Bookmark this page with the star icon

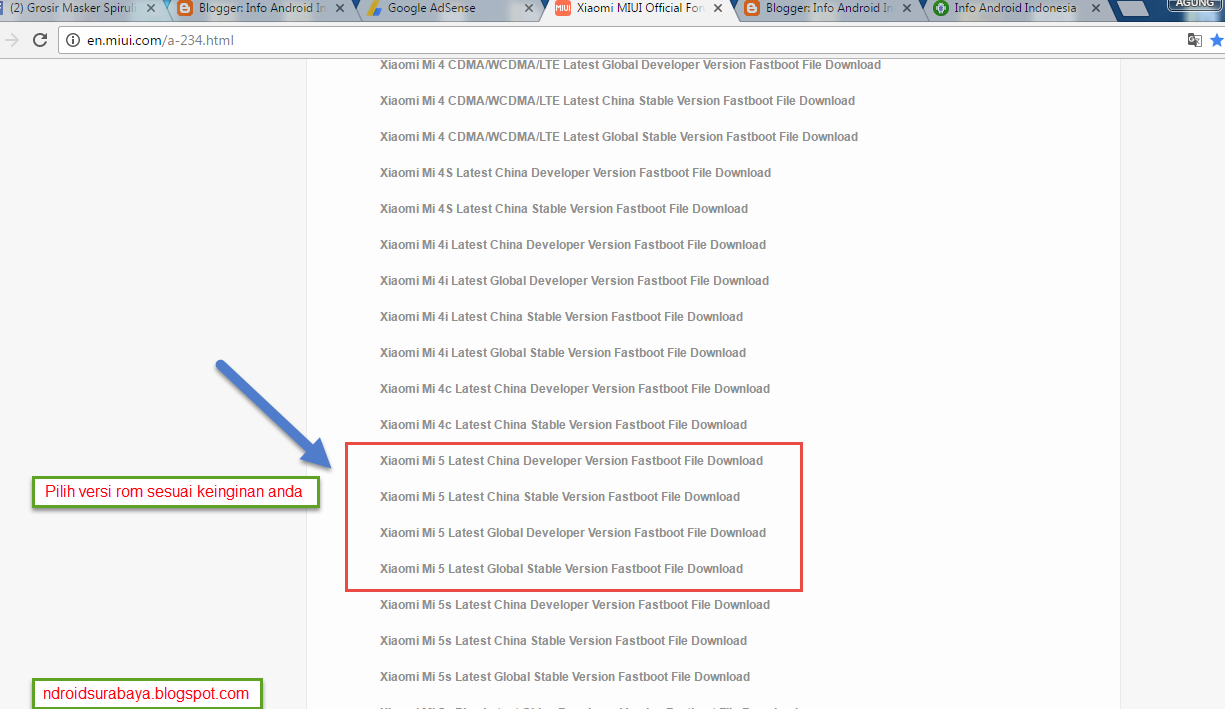tap(1217, 41)
